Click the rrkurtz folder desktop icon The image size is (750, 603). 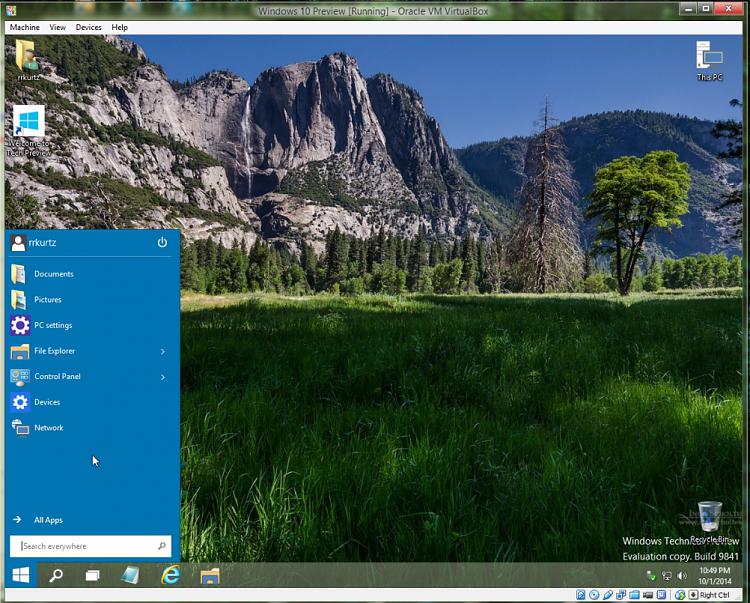[28, 60]
